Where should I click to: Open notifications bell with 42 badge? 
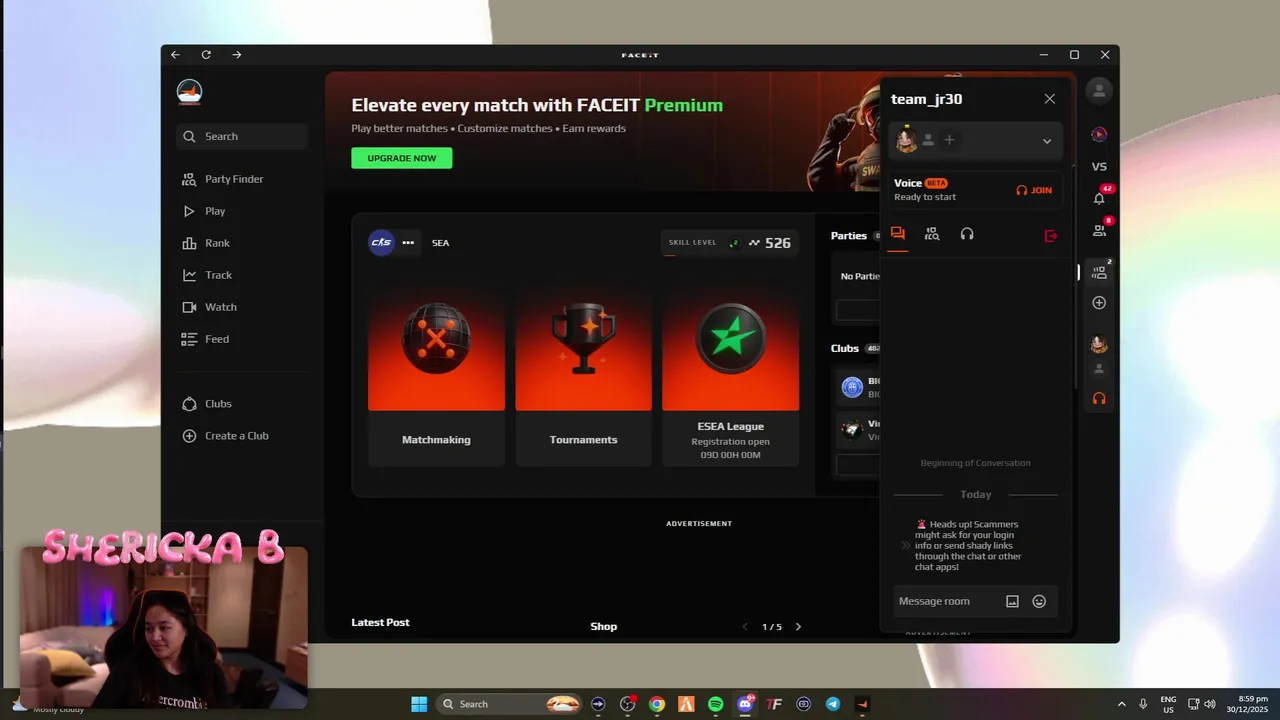pos(1099,197)
